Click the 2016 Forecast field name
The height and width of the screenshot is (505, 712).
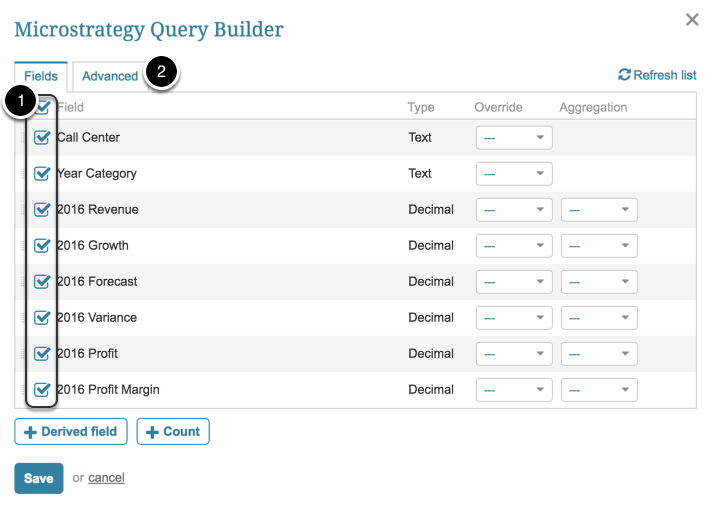tap(97, 281)
